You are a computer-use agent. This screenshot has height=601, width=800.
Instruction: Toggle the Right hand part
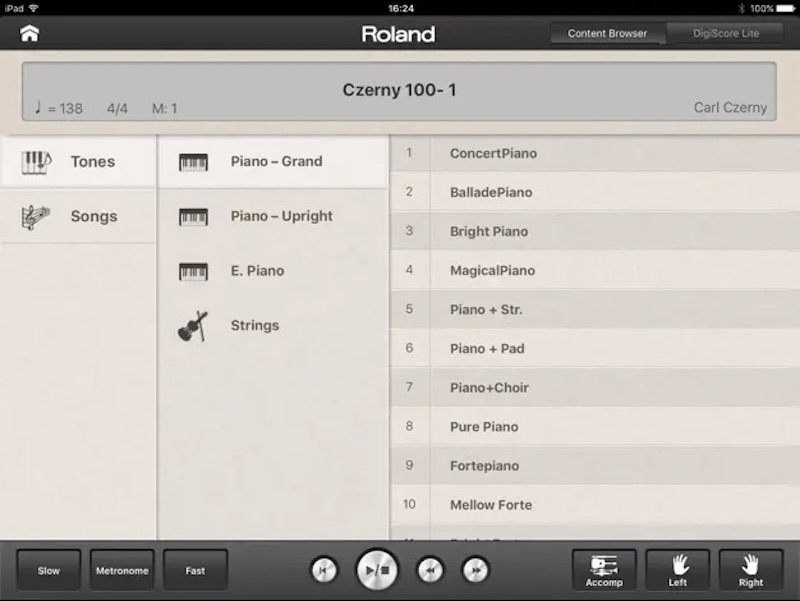[x=751, y=570]
